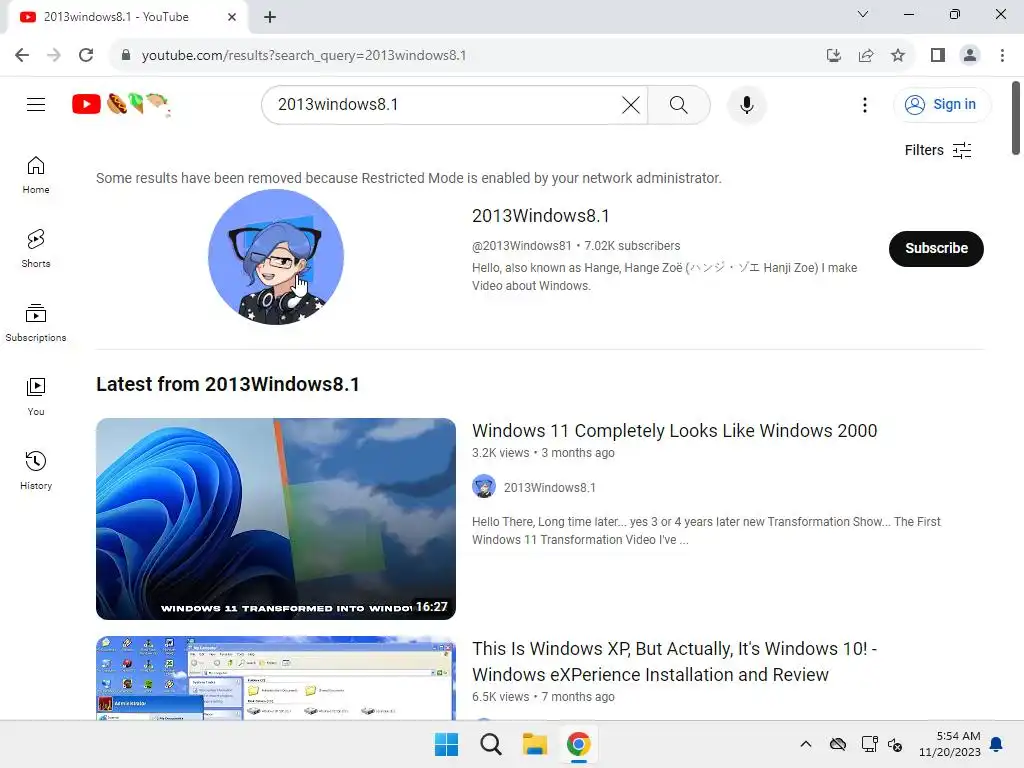
Task: Open the taskbar clock and date
Action: [x=950, y=744]
